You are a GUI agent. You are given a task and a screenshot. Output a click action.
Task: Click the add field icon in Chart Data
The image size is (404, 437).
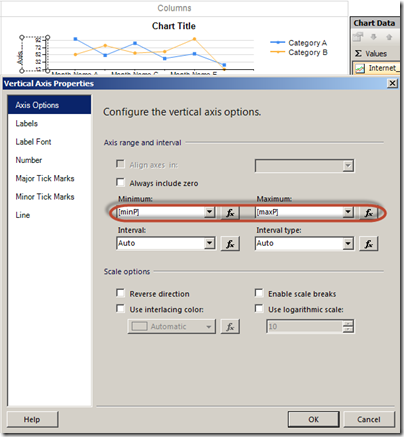coord(358,37)
